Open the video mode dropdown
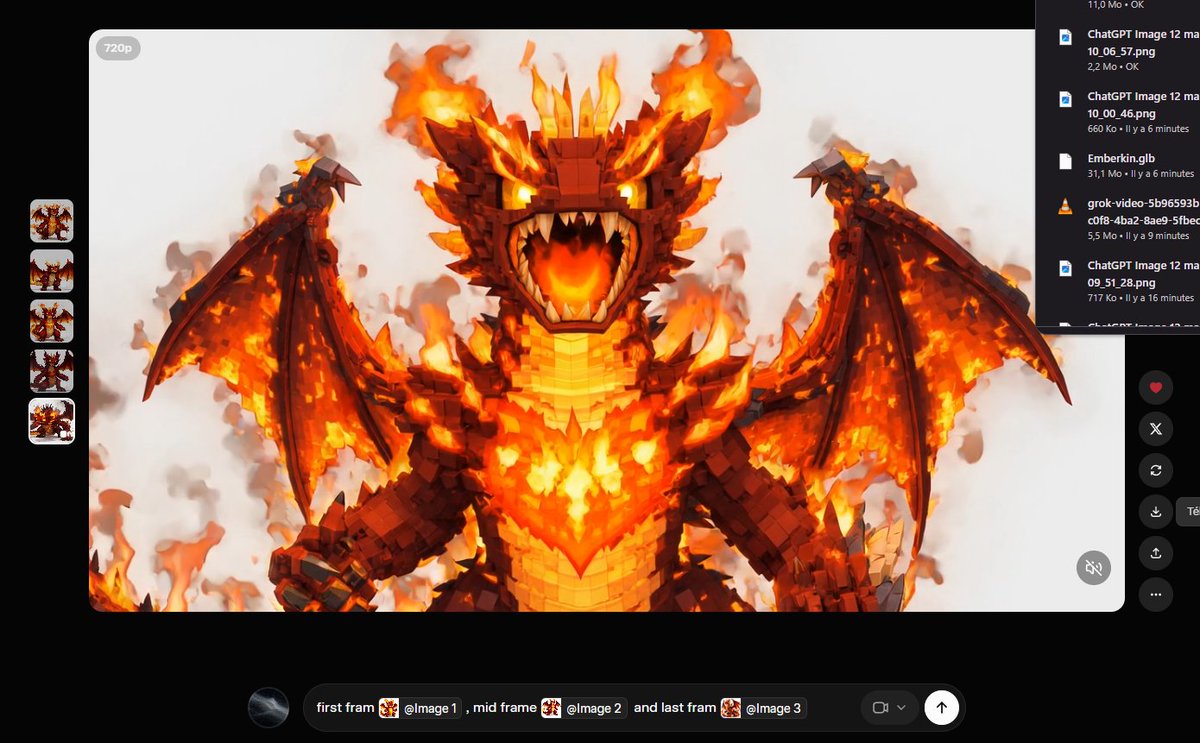Screen dimensions: 1200x743 [889, 707]
